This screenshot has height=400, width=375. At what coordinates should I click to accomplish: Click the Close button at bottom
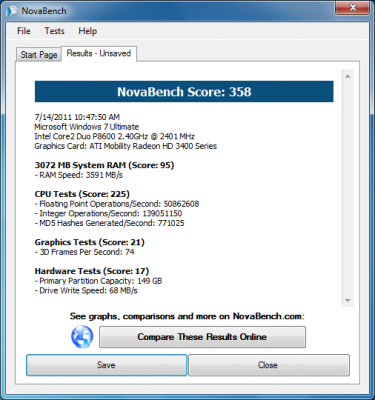(269, 365)
